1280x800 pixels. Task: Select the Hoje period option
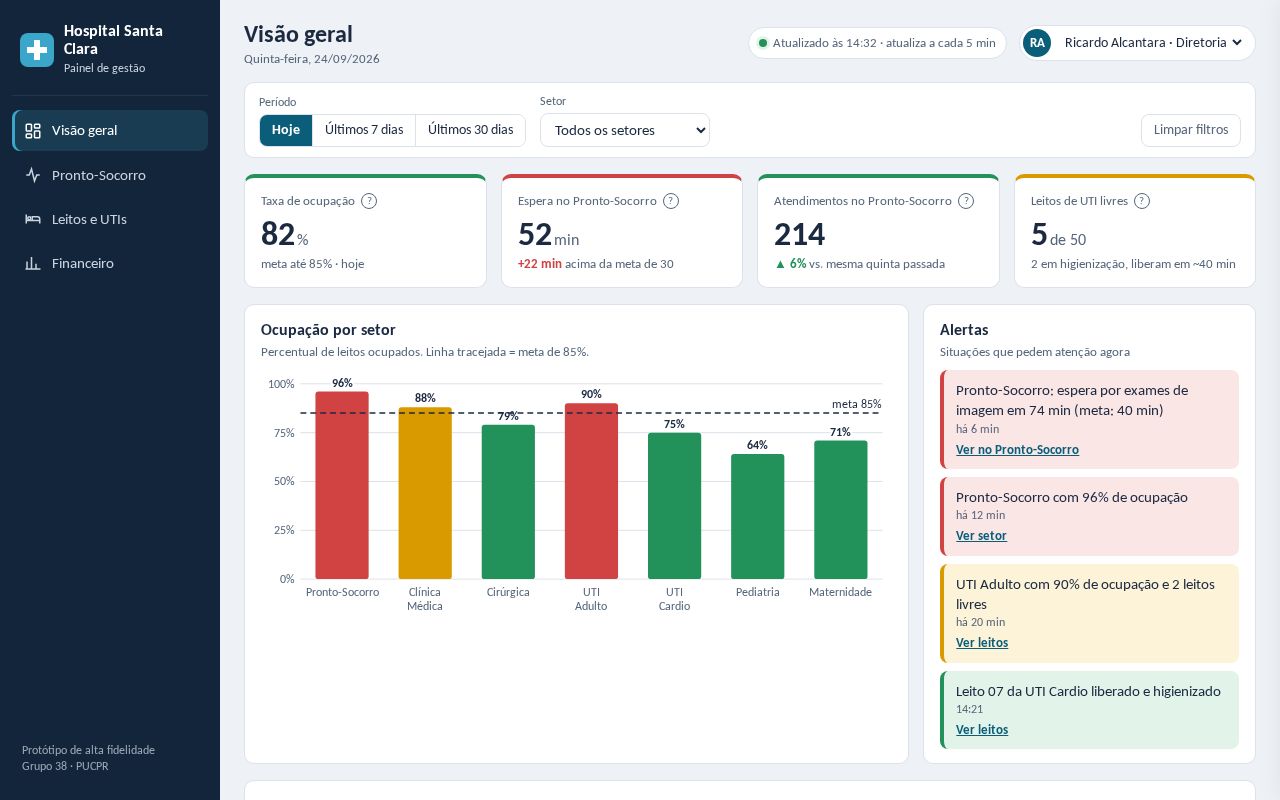click(x=286, y=130)
